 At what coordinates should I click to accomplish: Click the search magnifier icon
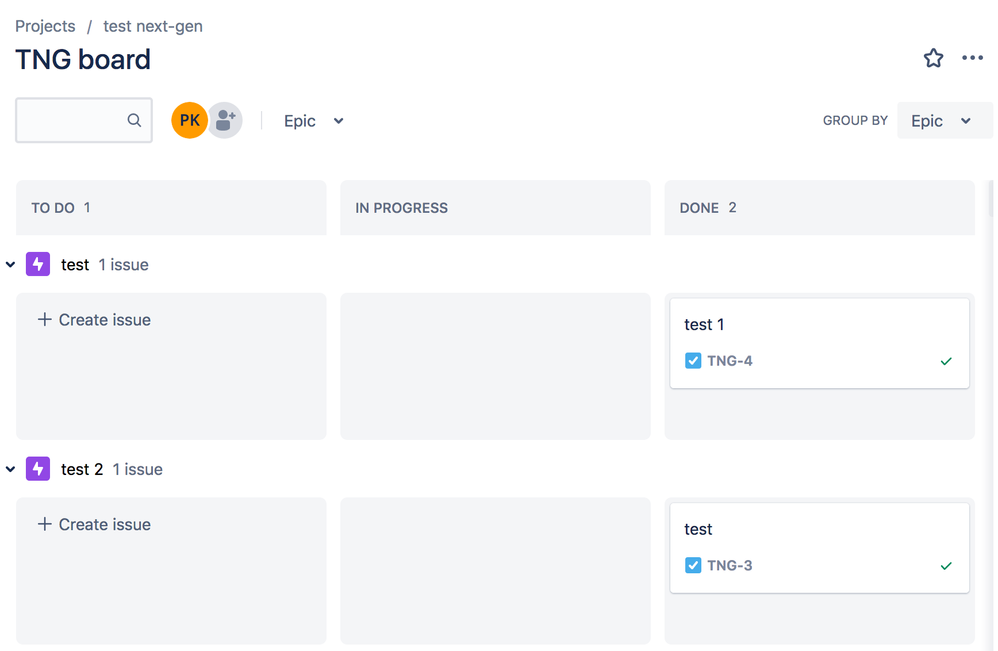pos(134,120)
